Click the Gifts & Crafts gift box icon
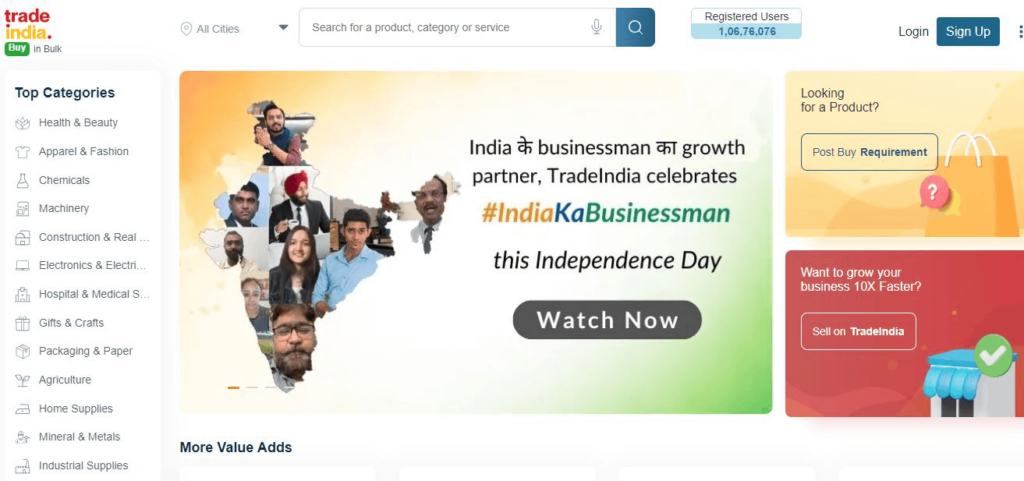The height and width of the screenshot is (481, 1024). click(x=23, y=323)
